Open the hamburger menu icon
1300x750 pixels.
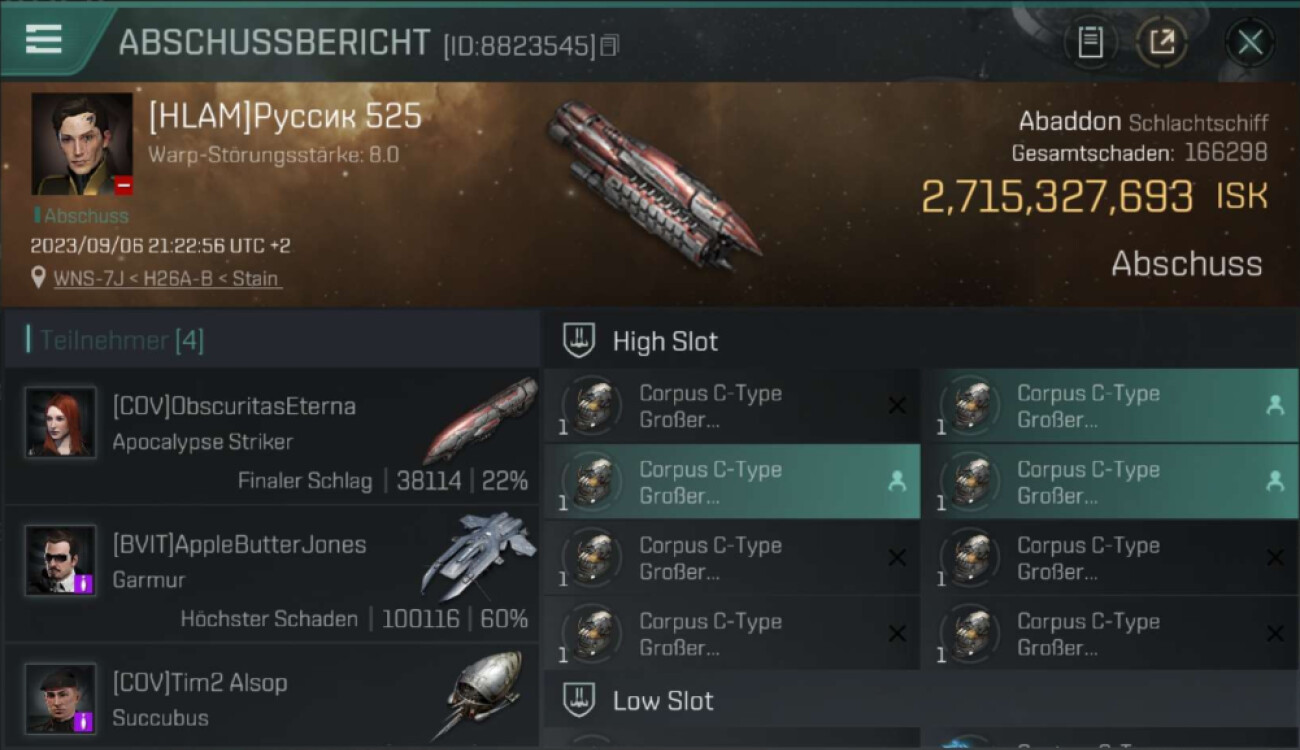click(x=43, y=40)
